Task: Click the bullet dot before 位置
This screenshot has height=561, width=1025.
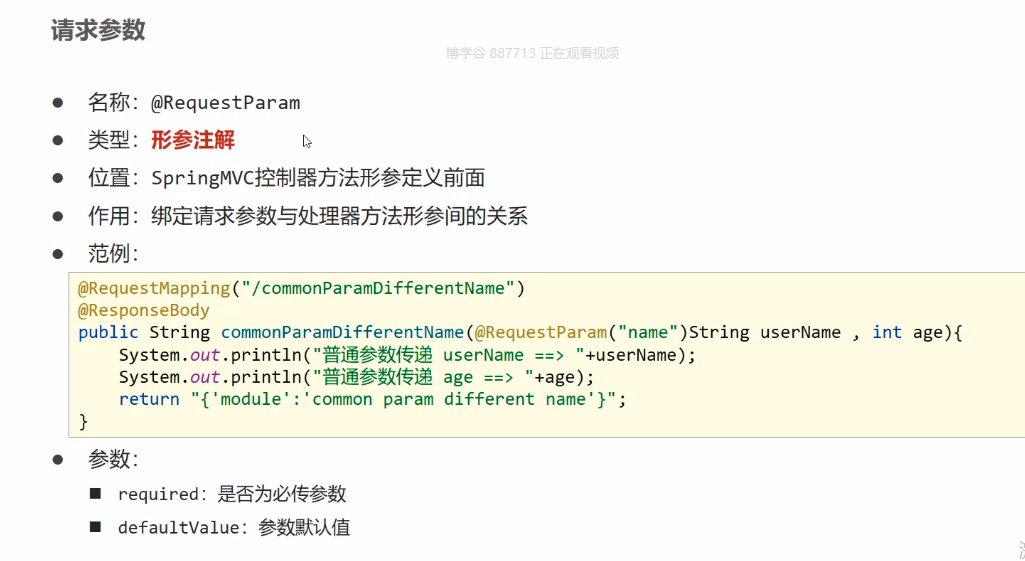Action: click(58, 178)
